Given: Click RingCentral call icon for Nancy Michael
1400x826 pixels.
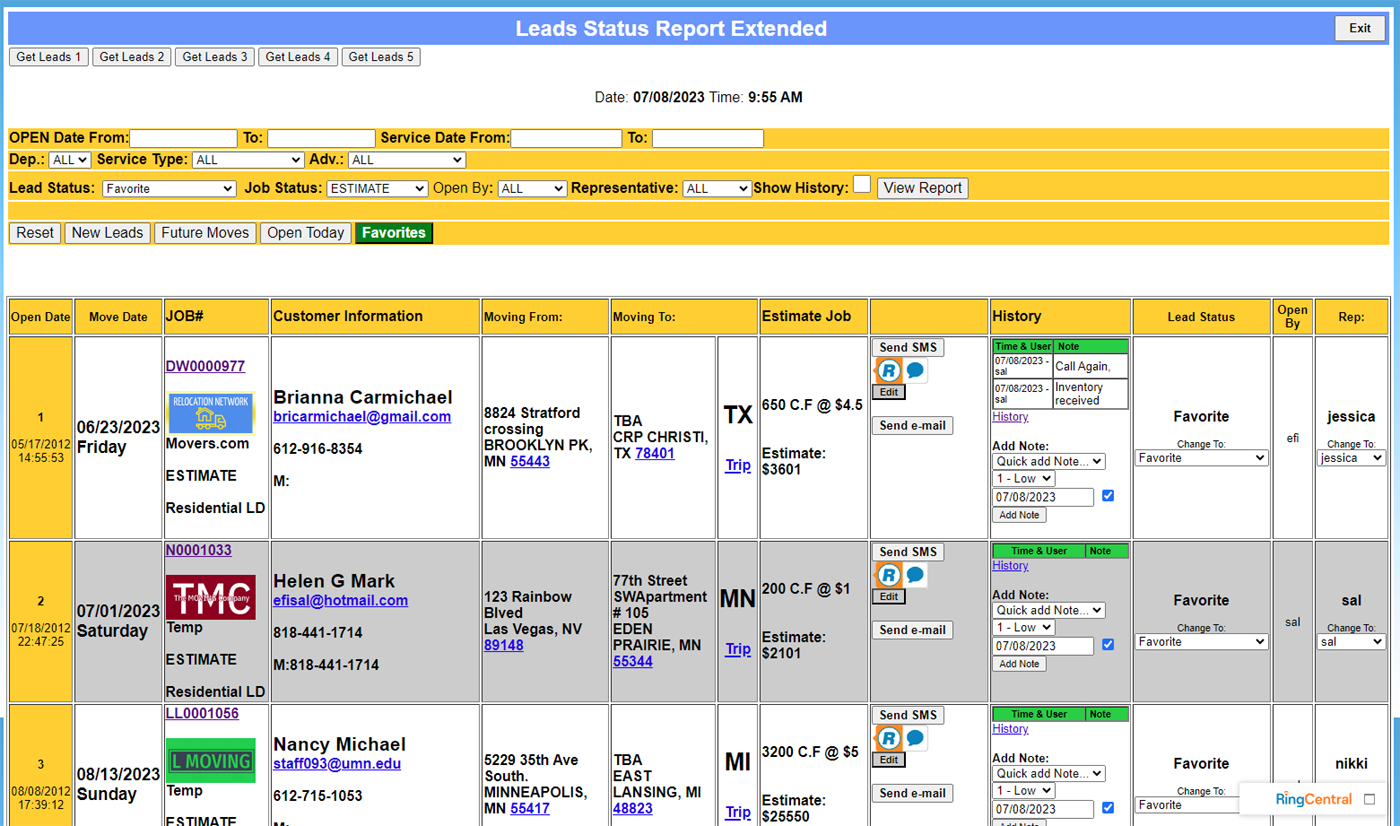Looking at the screenshot, I should pyautogui.click(x=887, y=738).
